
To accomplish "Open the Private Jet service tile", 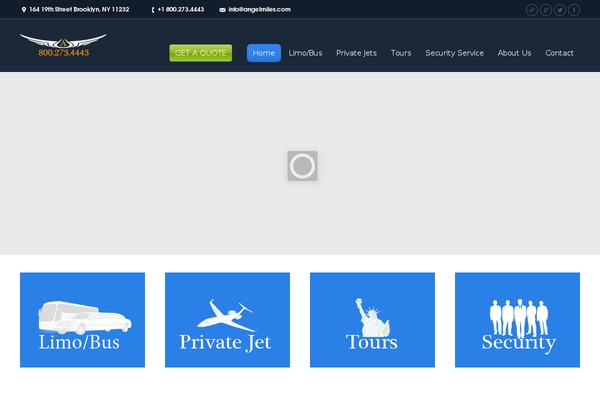I will pos(227,320).
